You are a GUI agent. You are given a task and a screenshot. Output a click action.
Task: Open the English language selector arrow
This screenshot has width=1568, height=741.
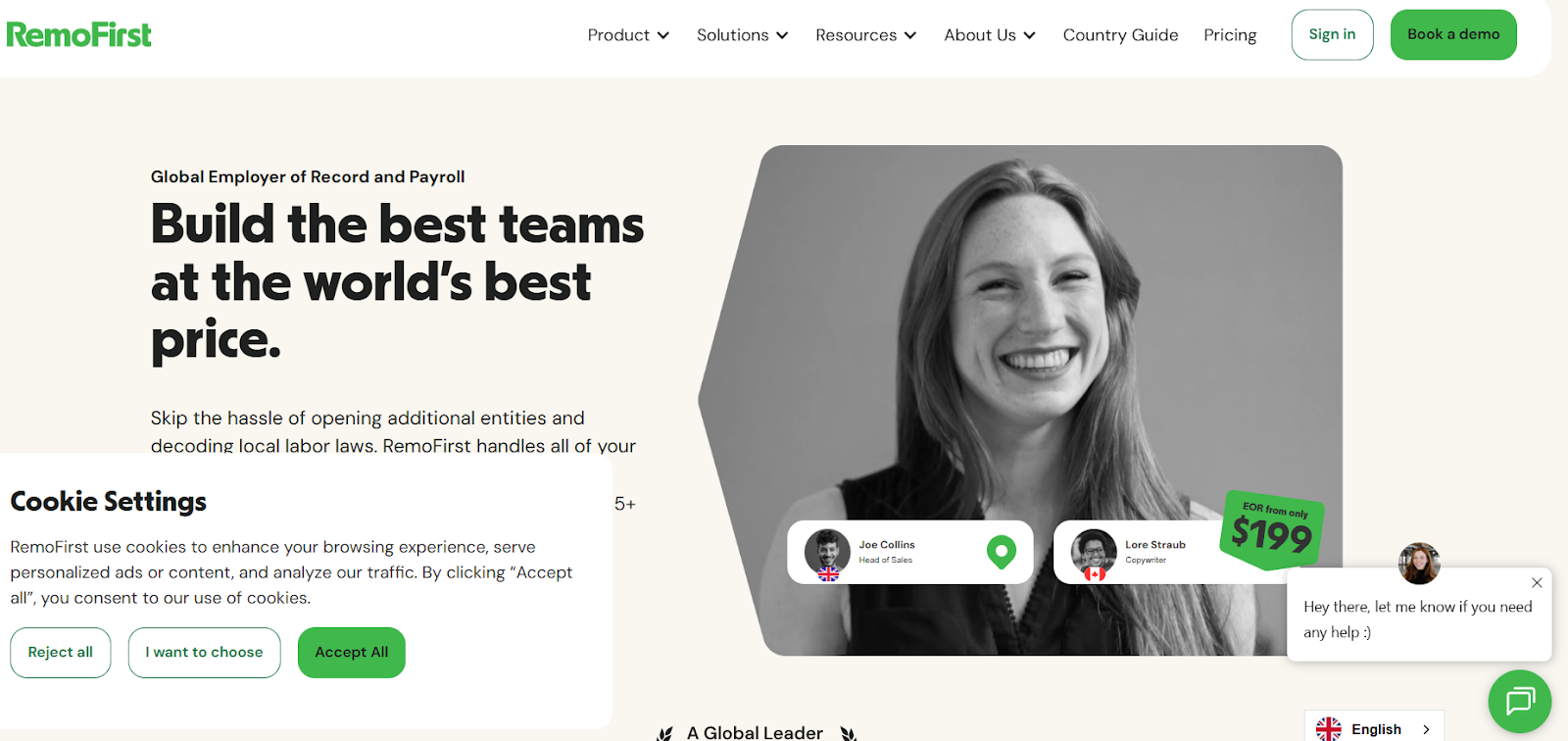coord(1426,729)
